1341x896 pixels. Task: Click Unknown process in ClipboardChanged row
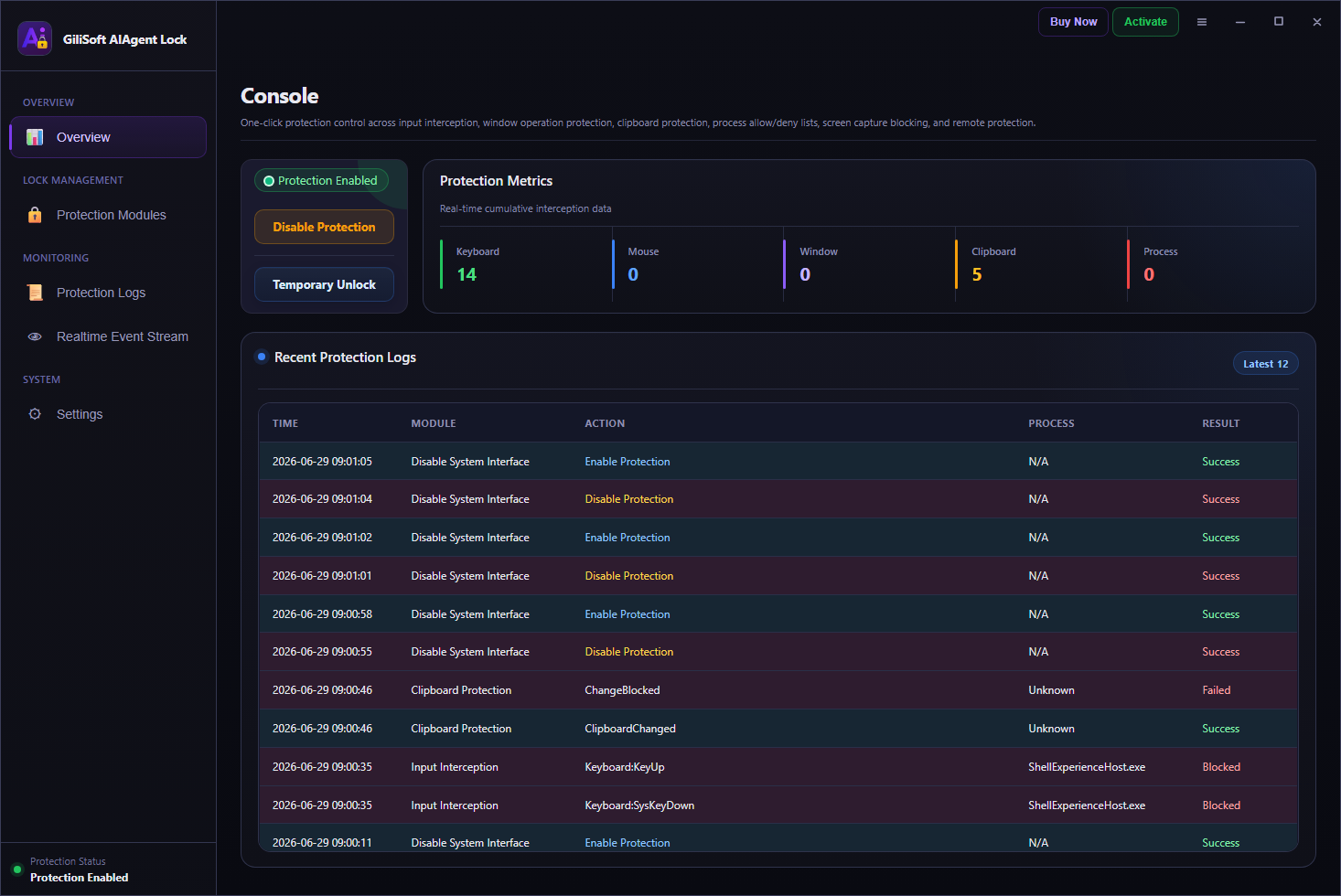pyautogui.click(x=1051, y=729)
